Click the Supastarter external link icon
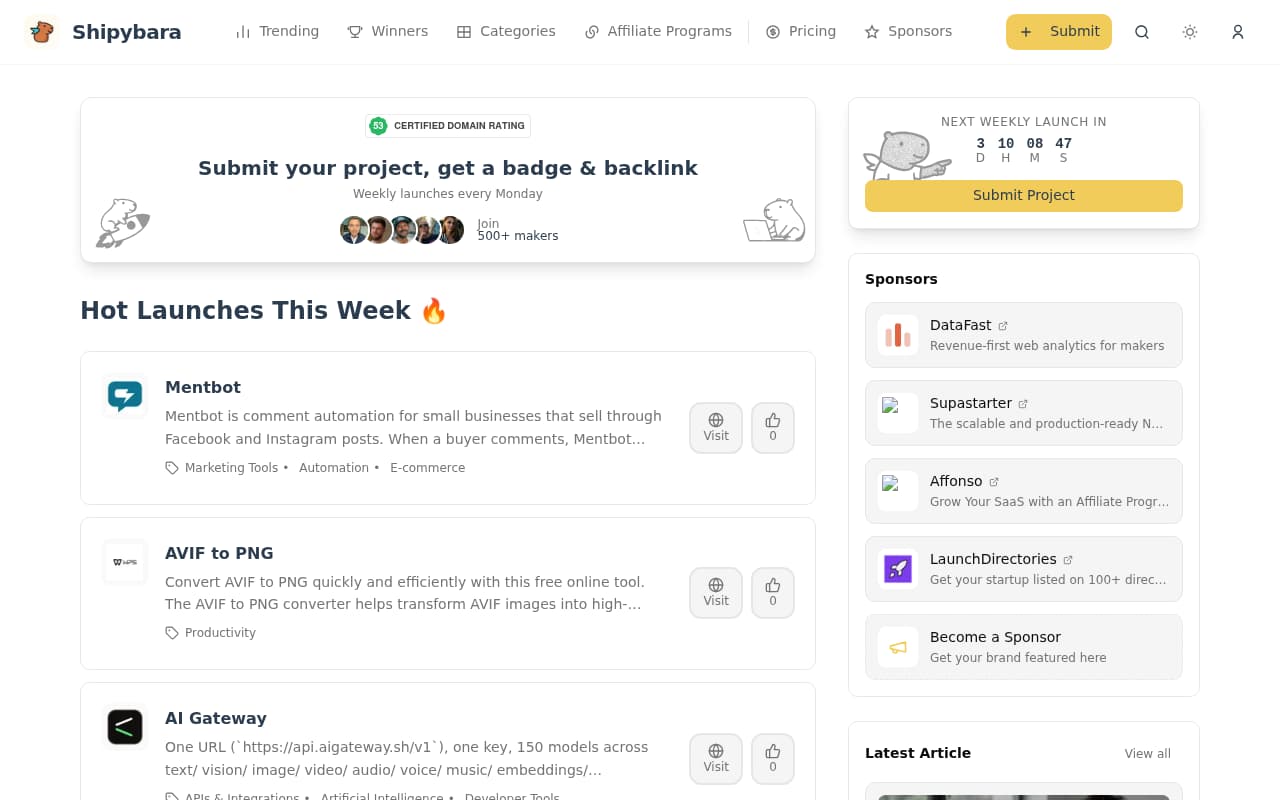The width and height of the screenshot is (1280, 800). coord(1023,404)
